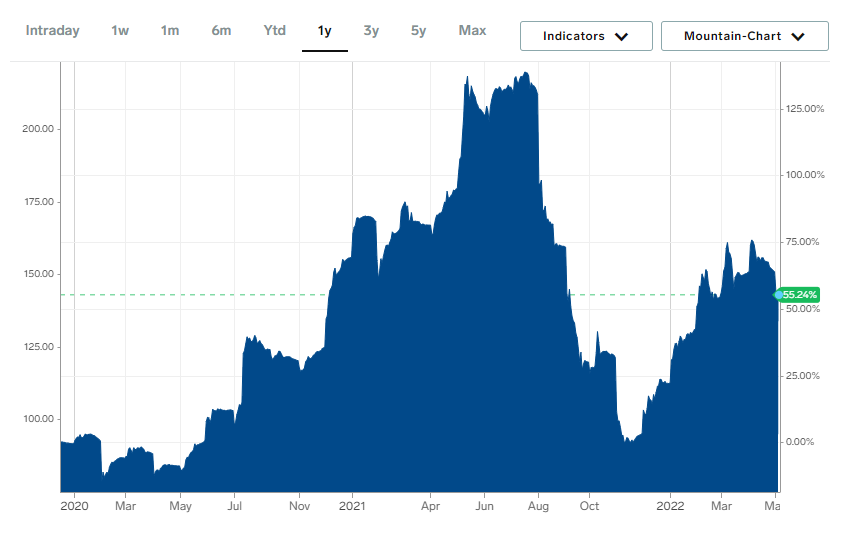Screen dimensions: 846x536
Task: Open the Indicators dropdown
Action: click(x=585, y=36)
